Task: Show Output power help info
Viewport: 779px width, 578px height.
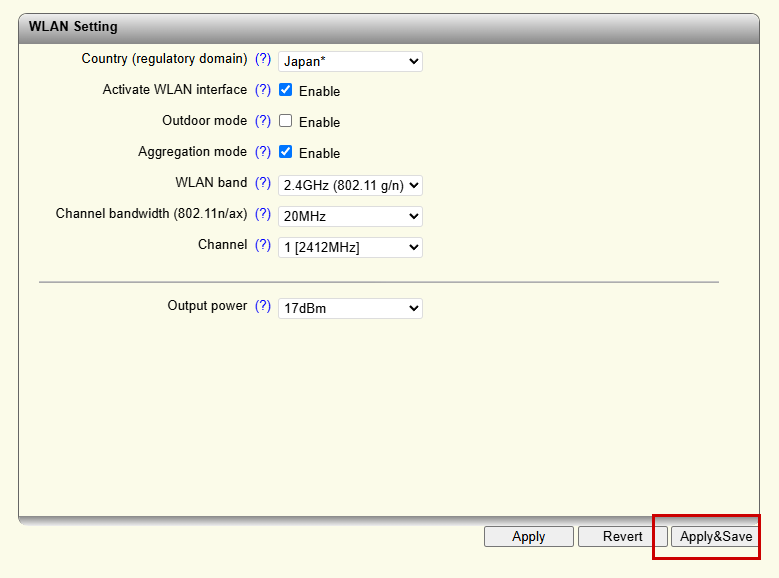Action: tap(263, 306)
